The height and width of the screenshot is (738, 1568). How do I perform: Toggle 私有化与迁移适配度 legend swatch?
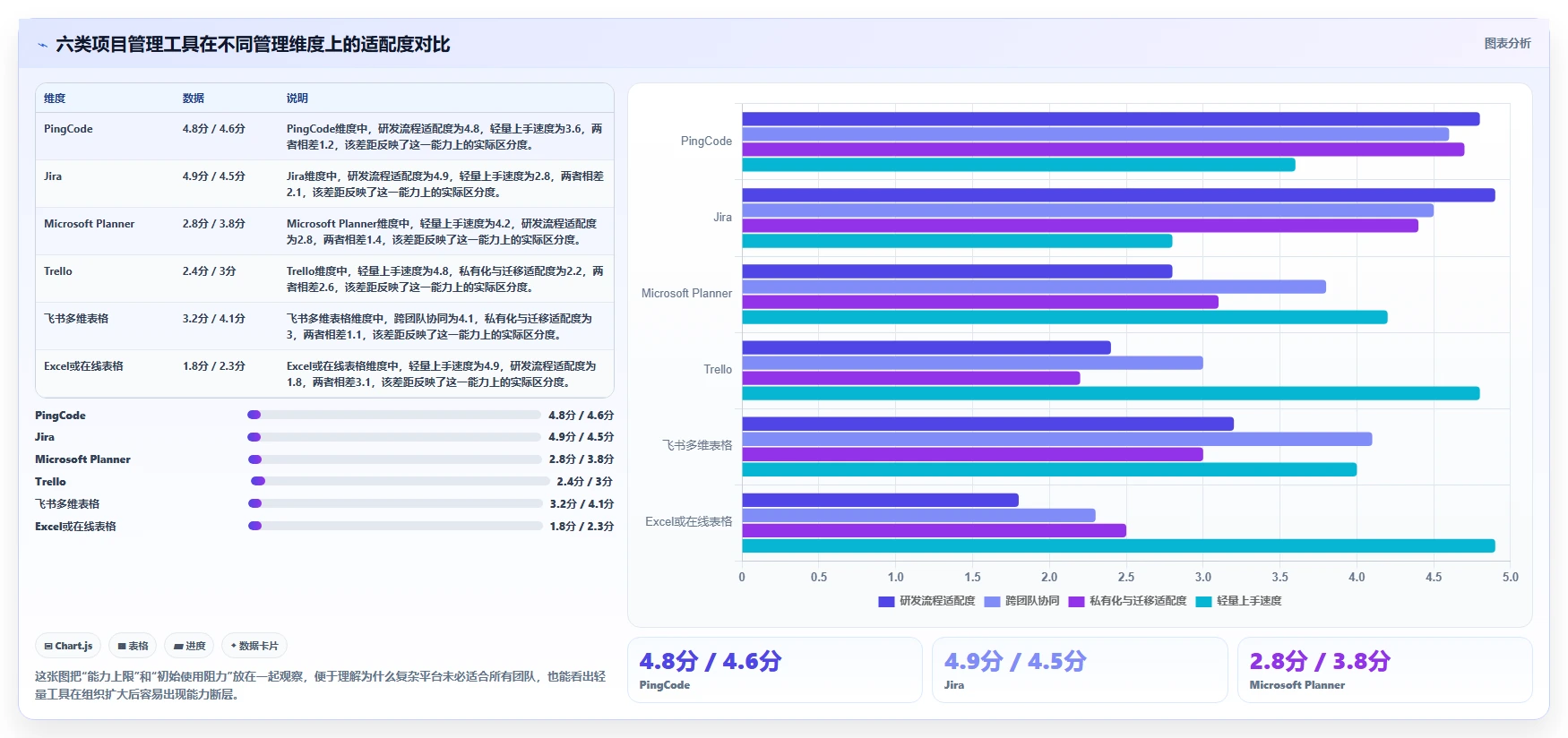pyautogui.click(x=1076, y=602)
